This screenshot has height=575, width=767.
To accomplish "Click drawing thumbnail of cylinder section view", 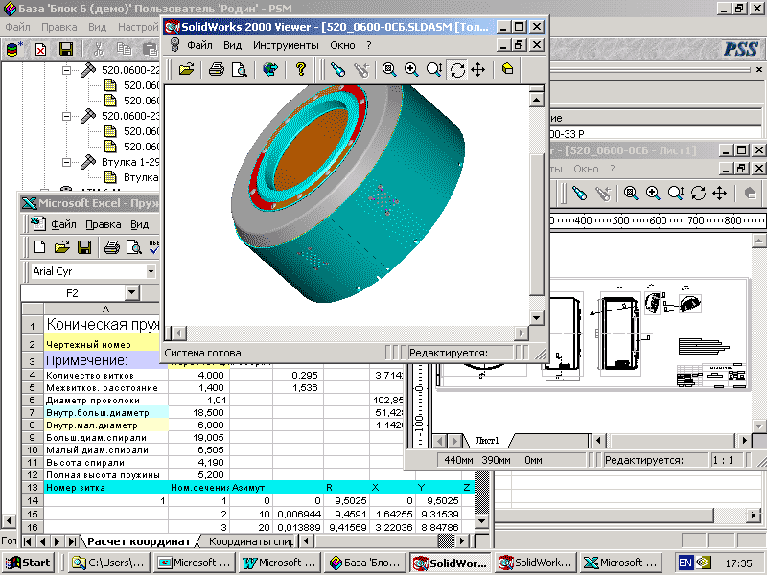I will pyautogui.click(x=619, y=333).
